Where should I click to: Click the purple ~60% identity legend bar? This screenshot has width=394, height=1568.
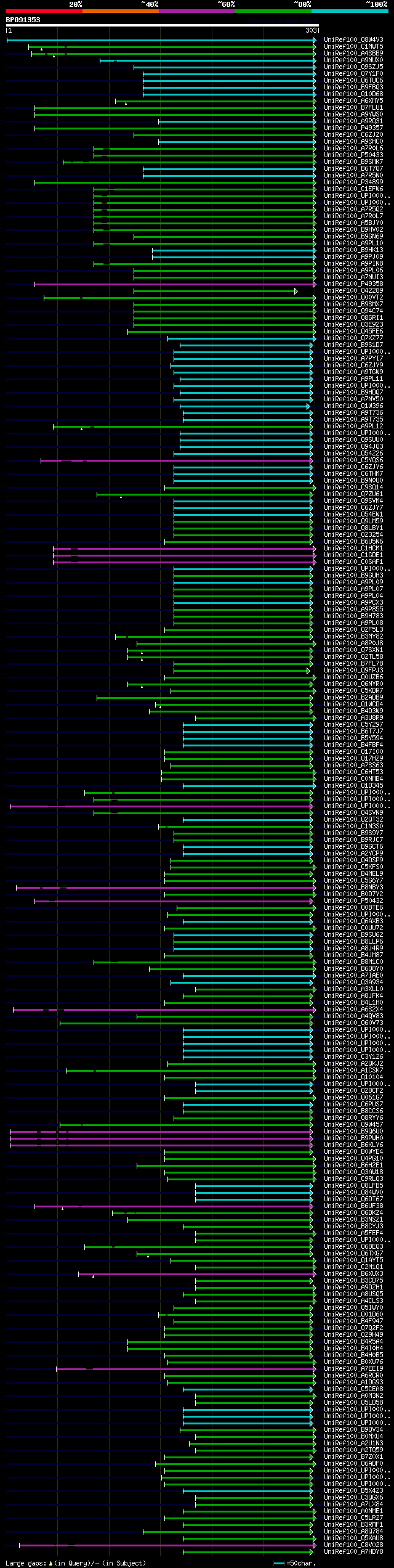(197, 11)
